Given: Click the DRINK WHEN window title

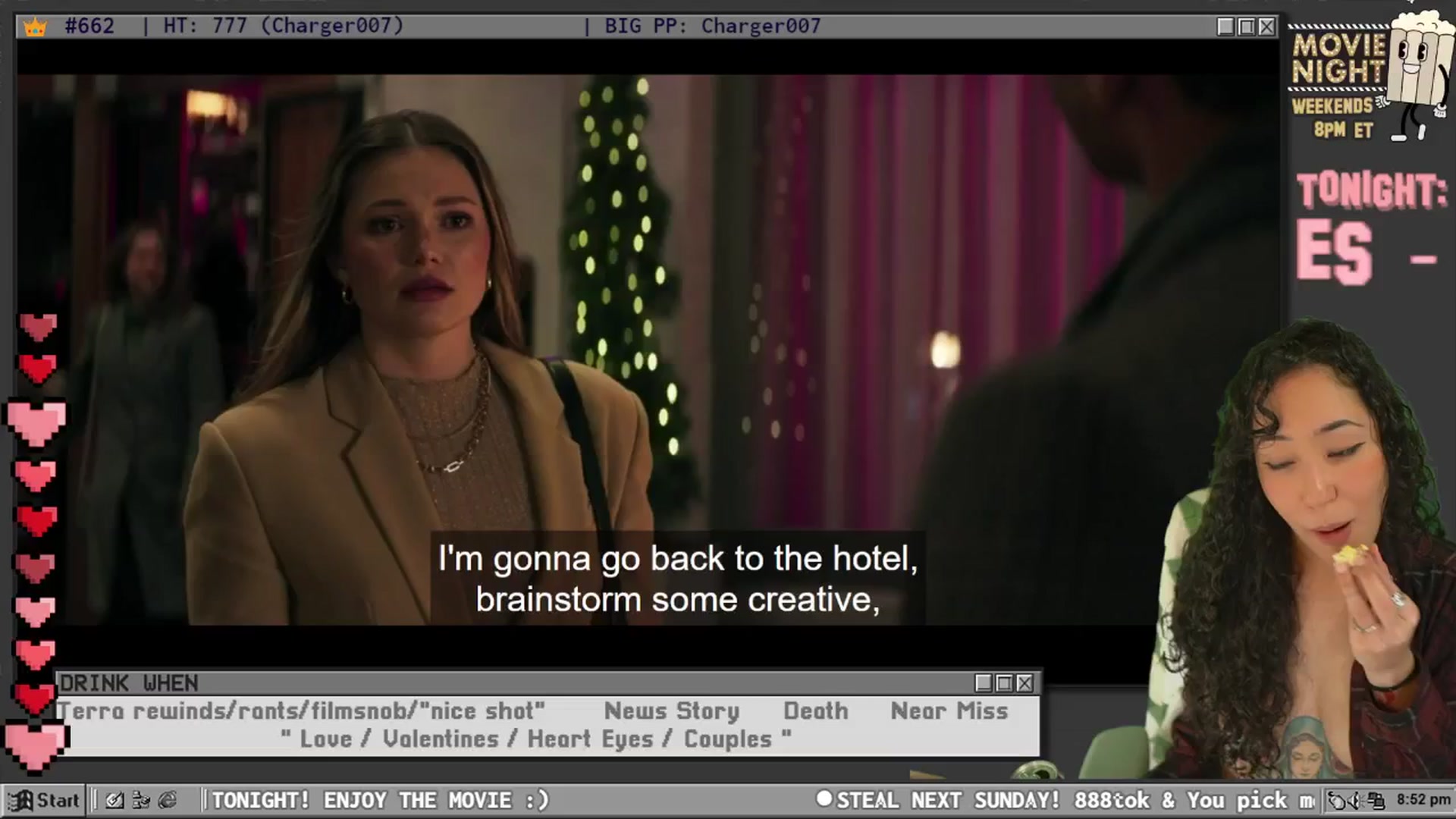Looking at the screenshot, I should (x=129, y=683).
